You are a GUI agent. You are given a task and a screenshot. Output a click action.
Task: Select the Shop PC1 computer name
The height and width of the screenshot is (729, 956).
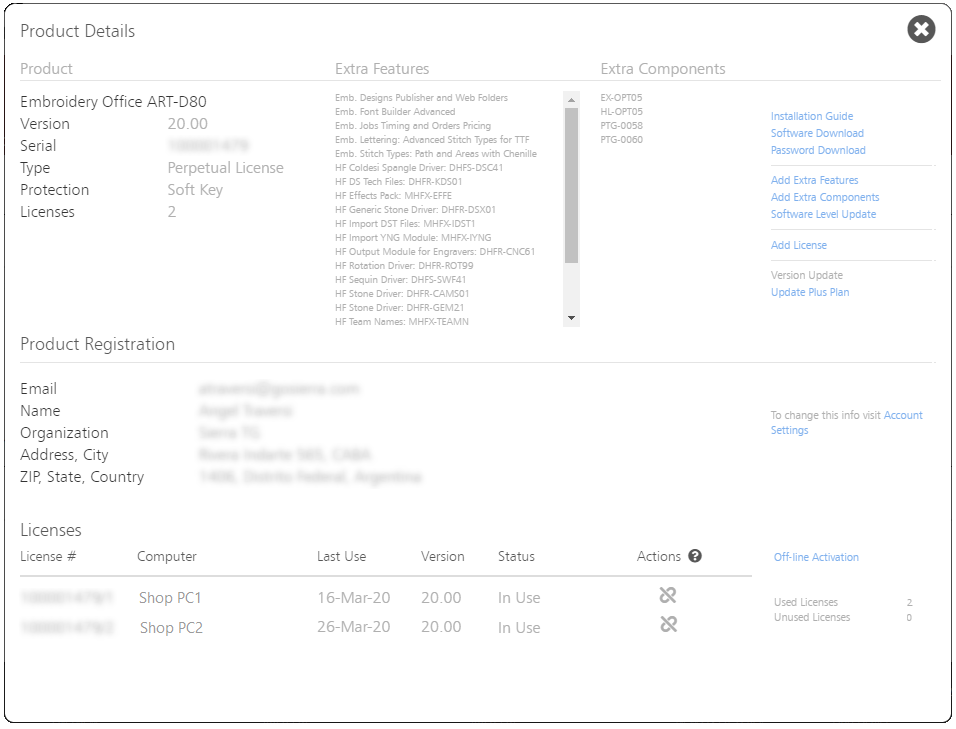coord(170,598)
